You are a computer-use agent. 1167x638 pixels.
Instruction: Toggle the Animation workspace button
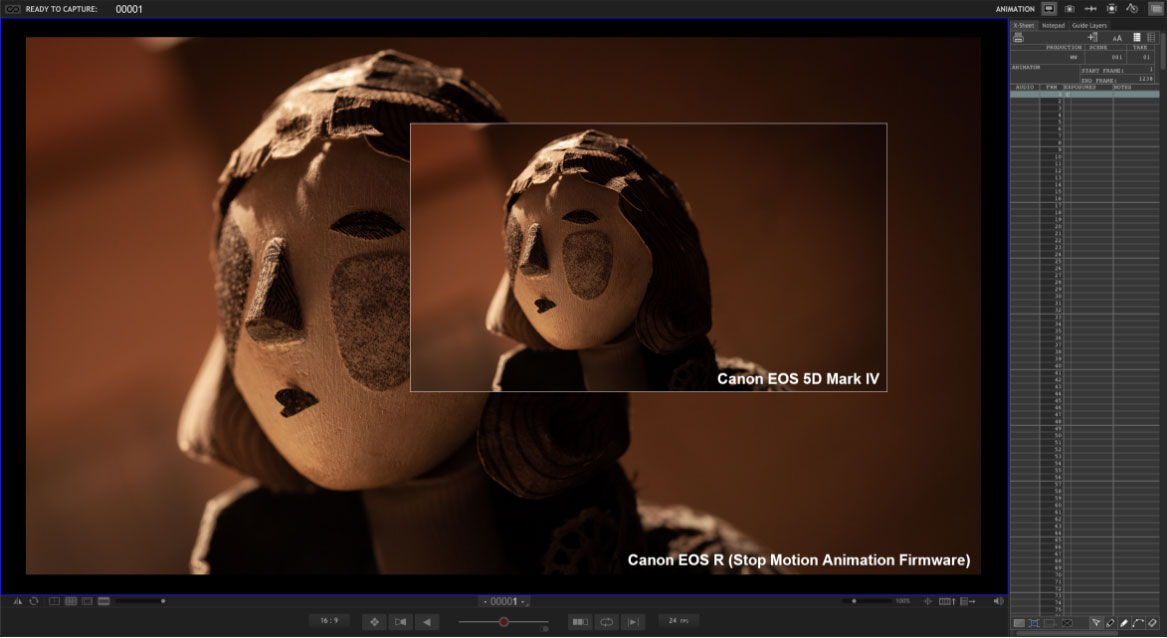[1047, 8]
